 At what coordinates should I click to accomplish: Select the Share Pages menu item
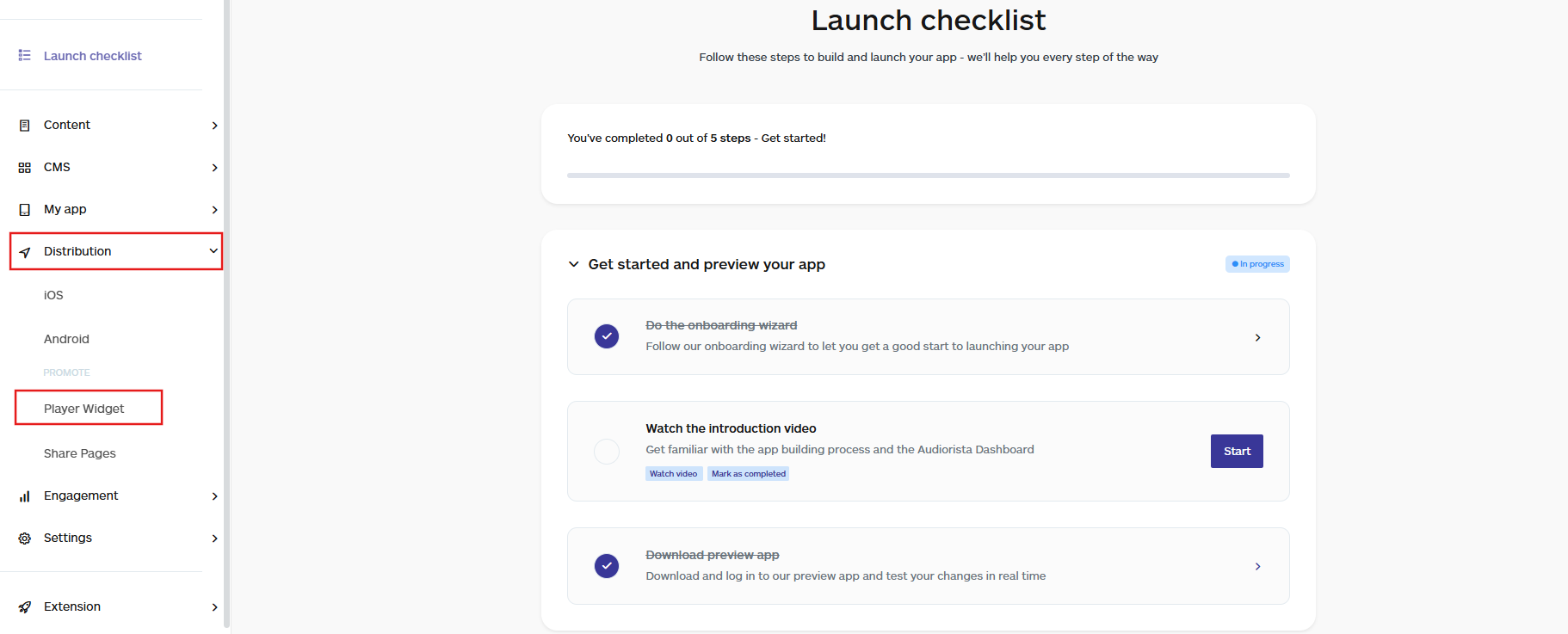tap(80, 453)
